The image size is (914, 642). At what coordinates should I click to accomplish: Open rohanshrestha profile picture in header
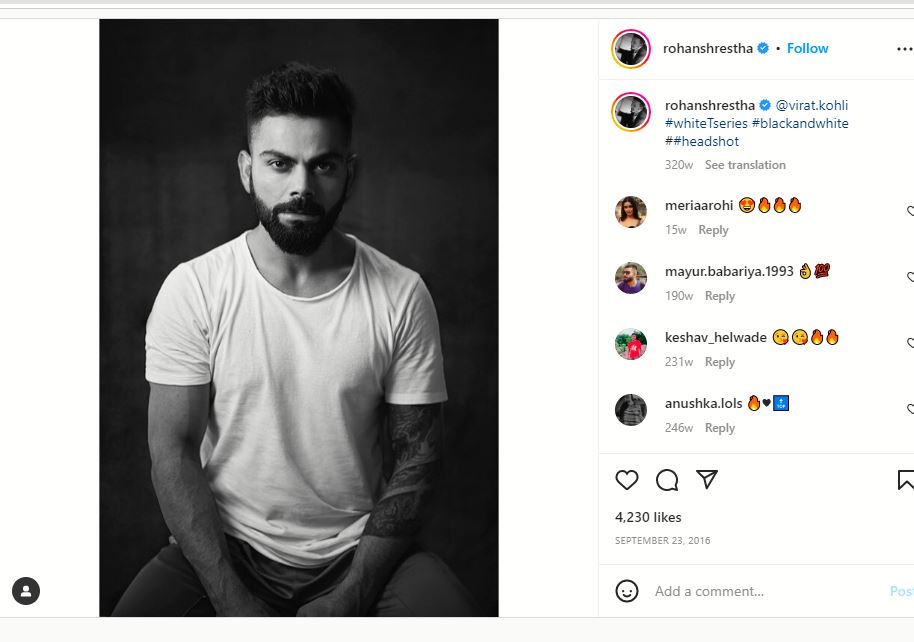pos(631,49)
